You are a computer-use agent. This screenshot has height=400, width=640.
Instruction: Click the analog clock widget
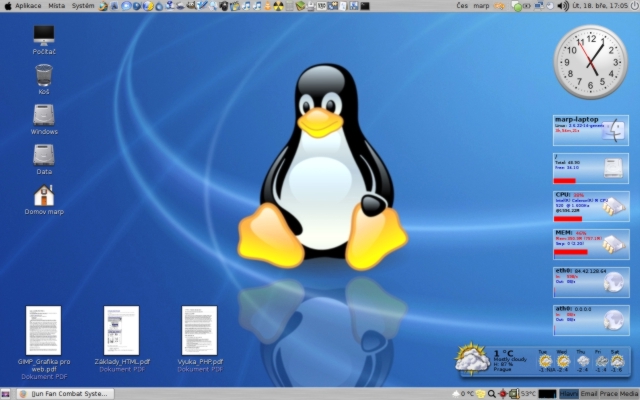(x=591, y=62)
